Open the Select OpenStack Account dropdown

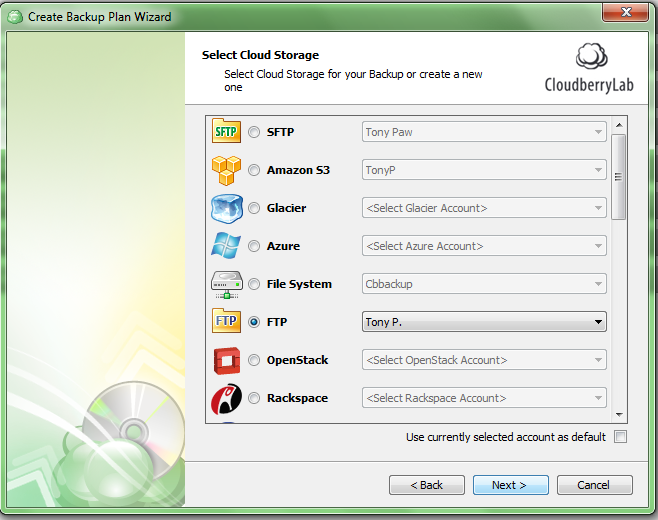(x=484, y=360)
